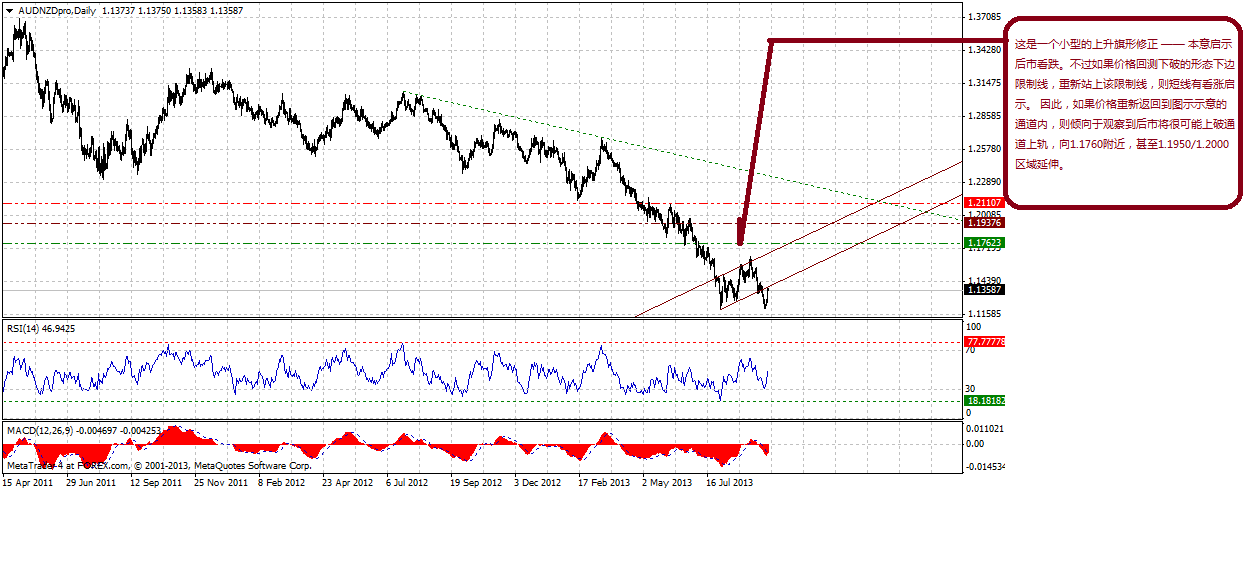Click the 1.22890 price axis label

986,182
